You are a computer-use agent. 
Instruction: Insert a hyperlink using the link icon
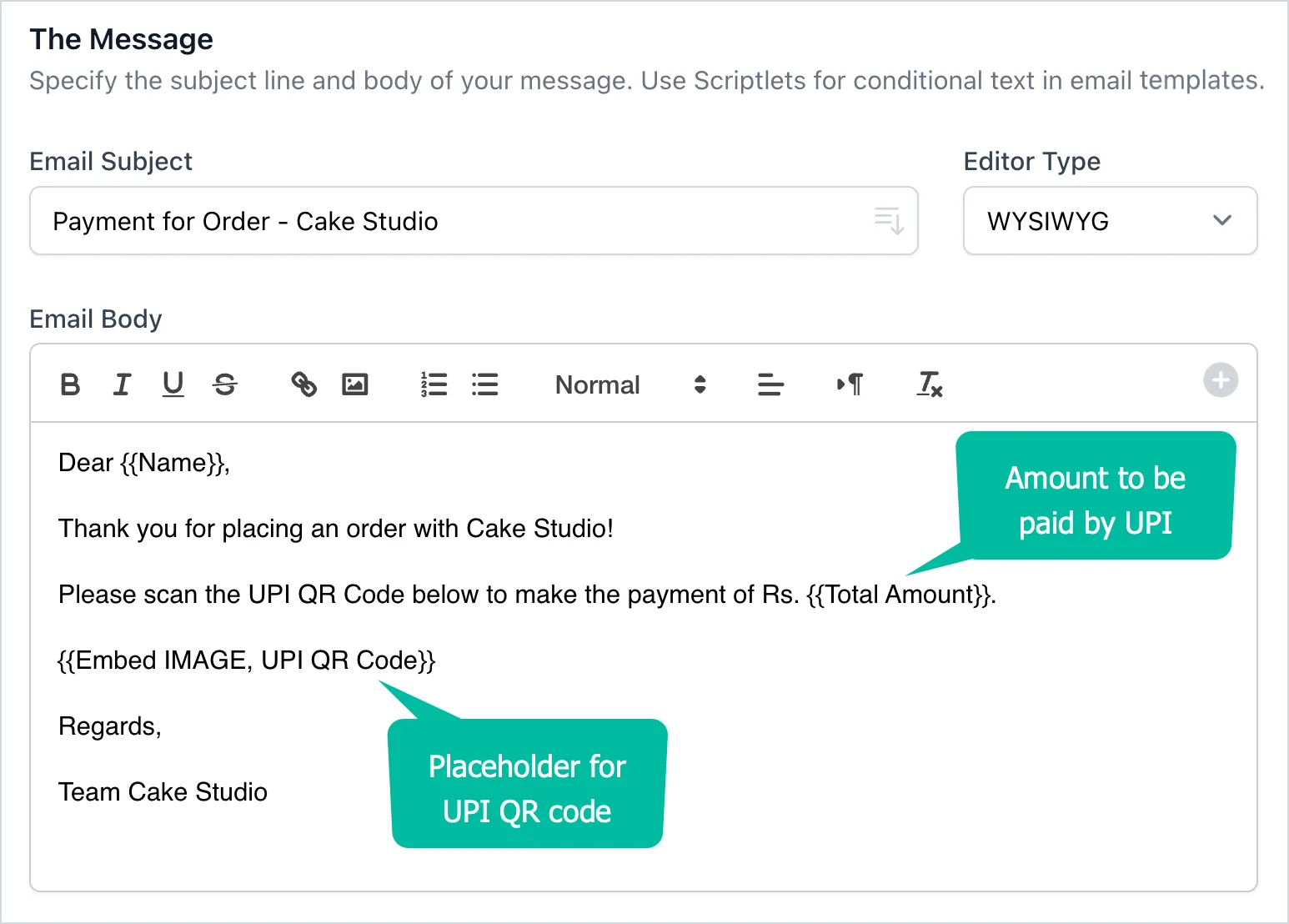point(303,384)
